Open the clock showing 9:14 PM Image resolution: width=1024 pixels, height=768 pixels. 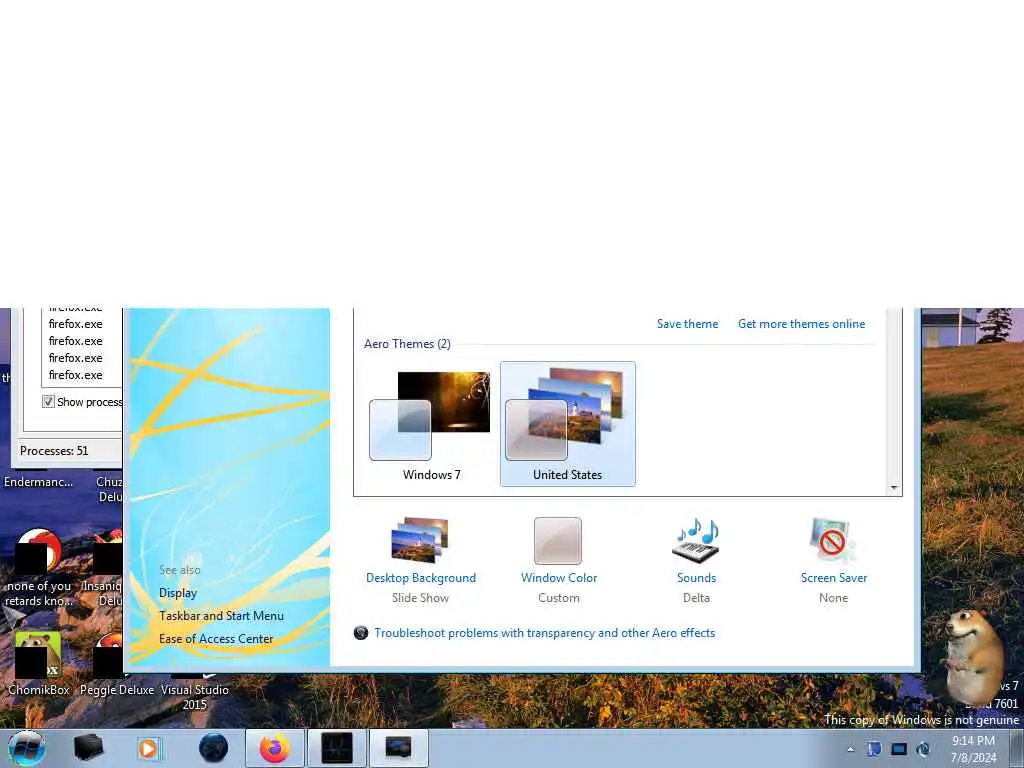pyautogui.click(x=973, y=749)
